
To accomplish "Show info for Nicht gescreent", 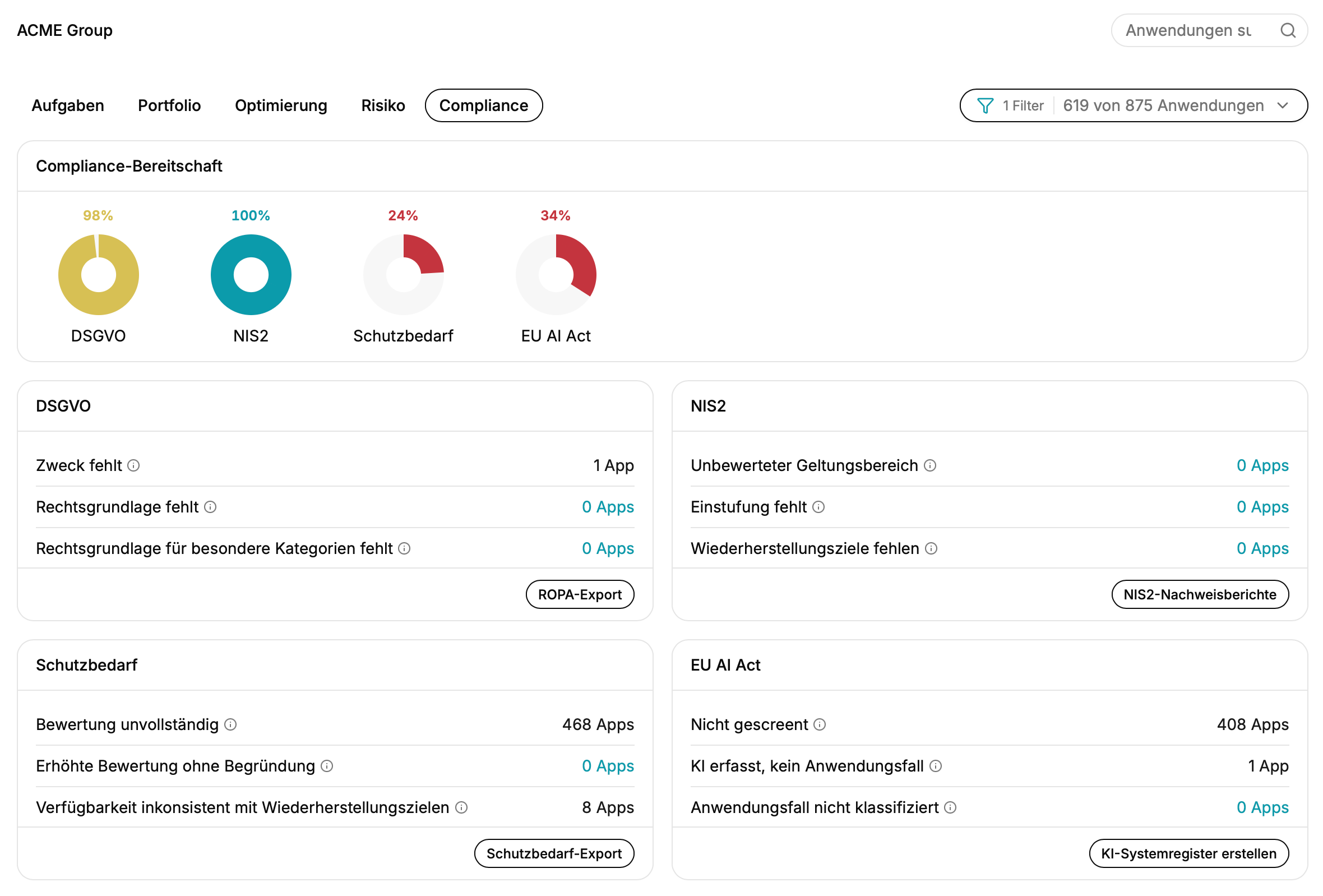I will pyautogui.click(x=819, y=724).
